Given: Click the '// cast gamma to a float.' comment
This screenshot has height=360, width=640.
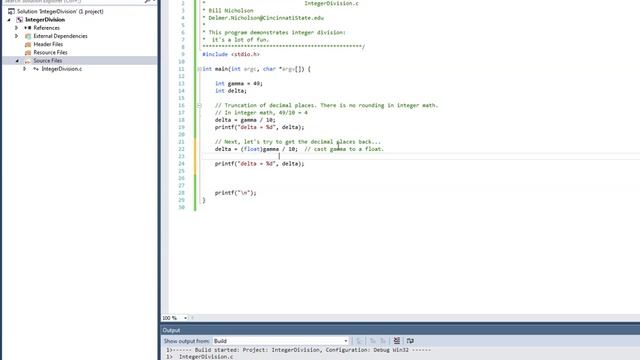Looking at the screenshot, I should pos(344,149).
